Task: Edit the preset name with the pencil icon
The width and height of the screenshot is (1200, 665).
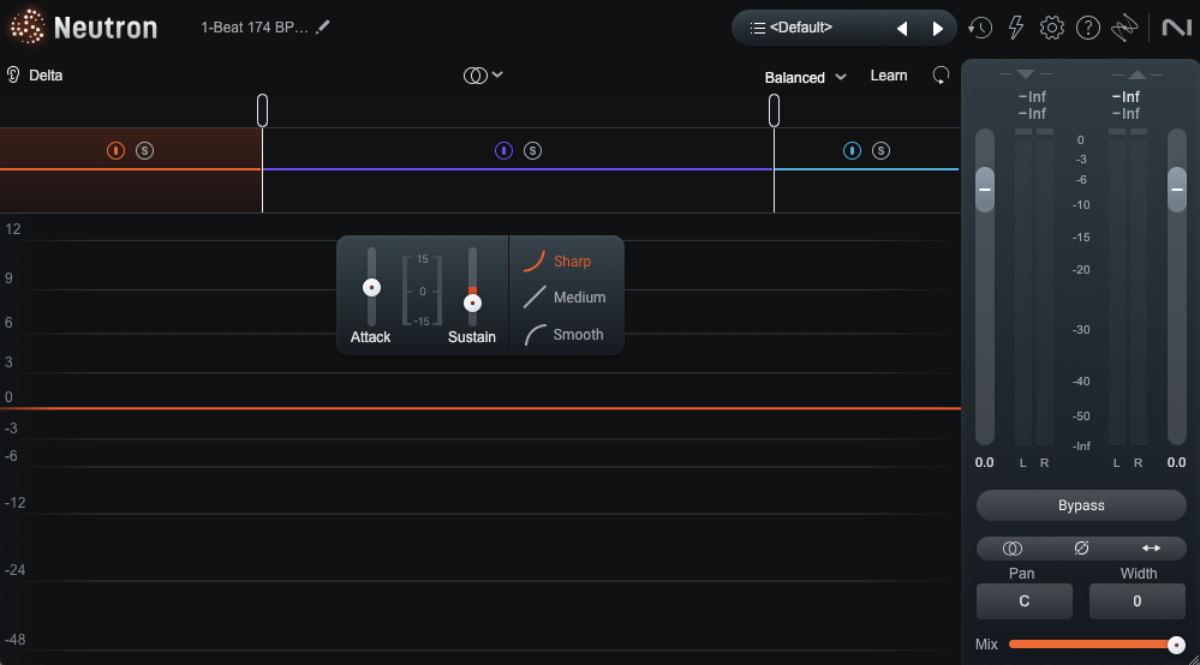Action: (322, 28)
